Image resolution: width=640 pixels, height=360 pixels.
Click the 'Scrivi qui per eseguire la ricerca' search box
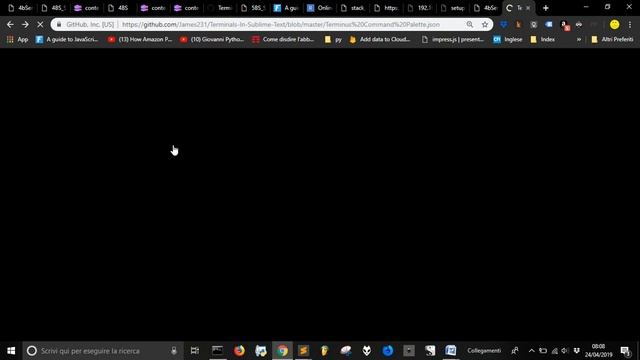click(x=103, y=351)
